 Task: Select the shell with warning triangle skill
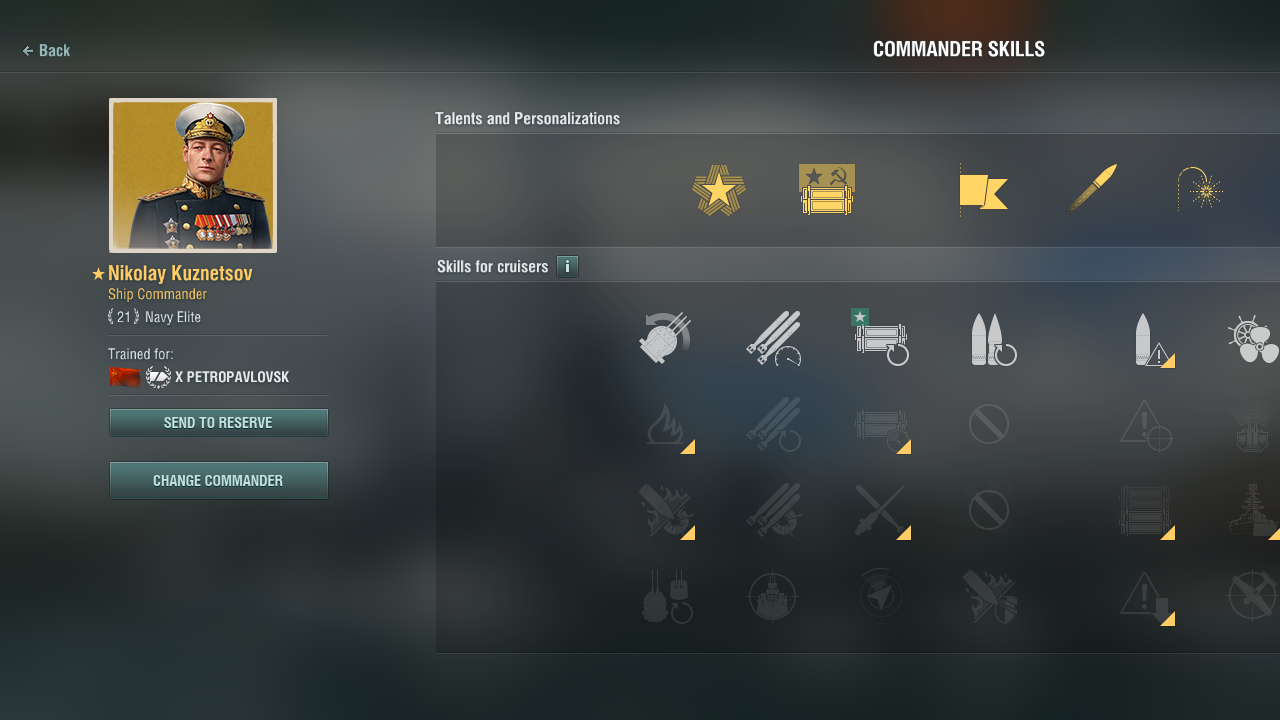[x=1152, y=340]
